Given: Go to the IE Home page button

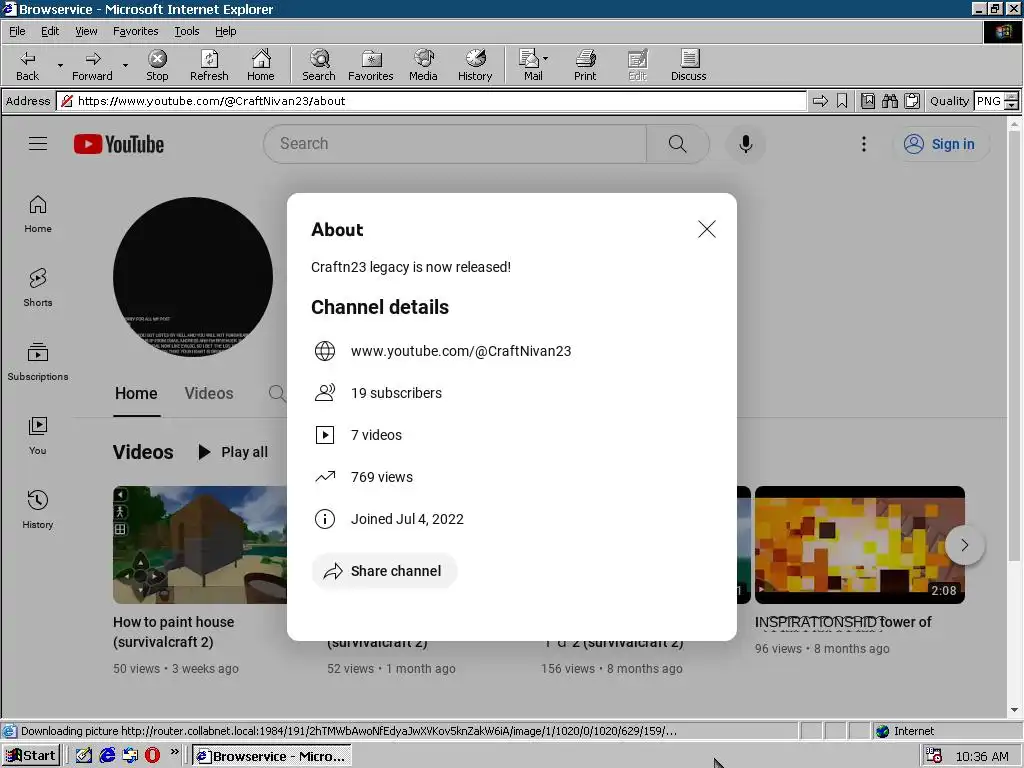Looking at the screenshot, I should [261, 65].
